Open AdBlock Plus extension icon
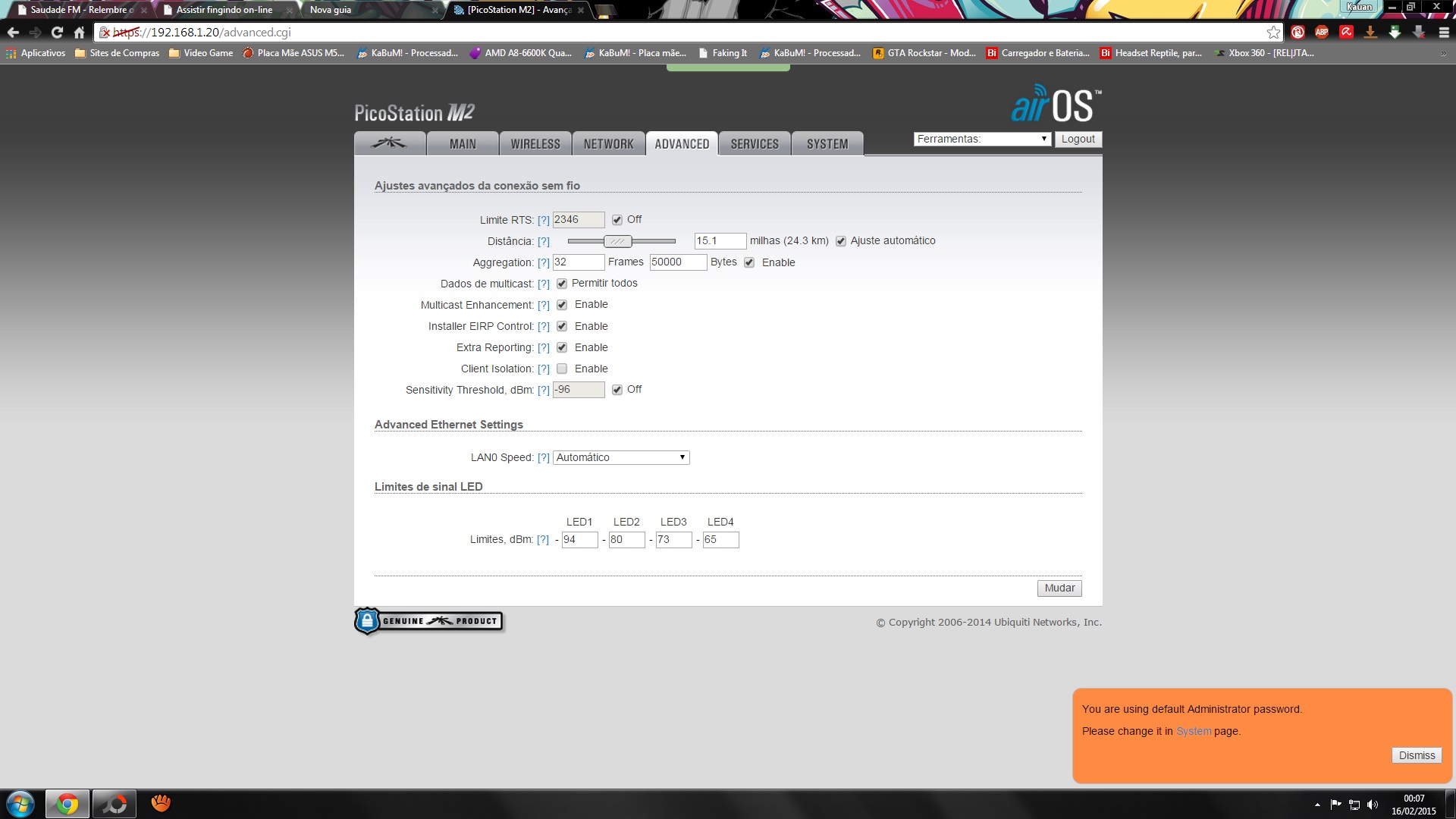The width and height of the screenshot is (1456, 819). point(1322,32)
